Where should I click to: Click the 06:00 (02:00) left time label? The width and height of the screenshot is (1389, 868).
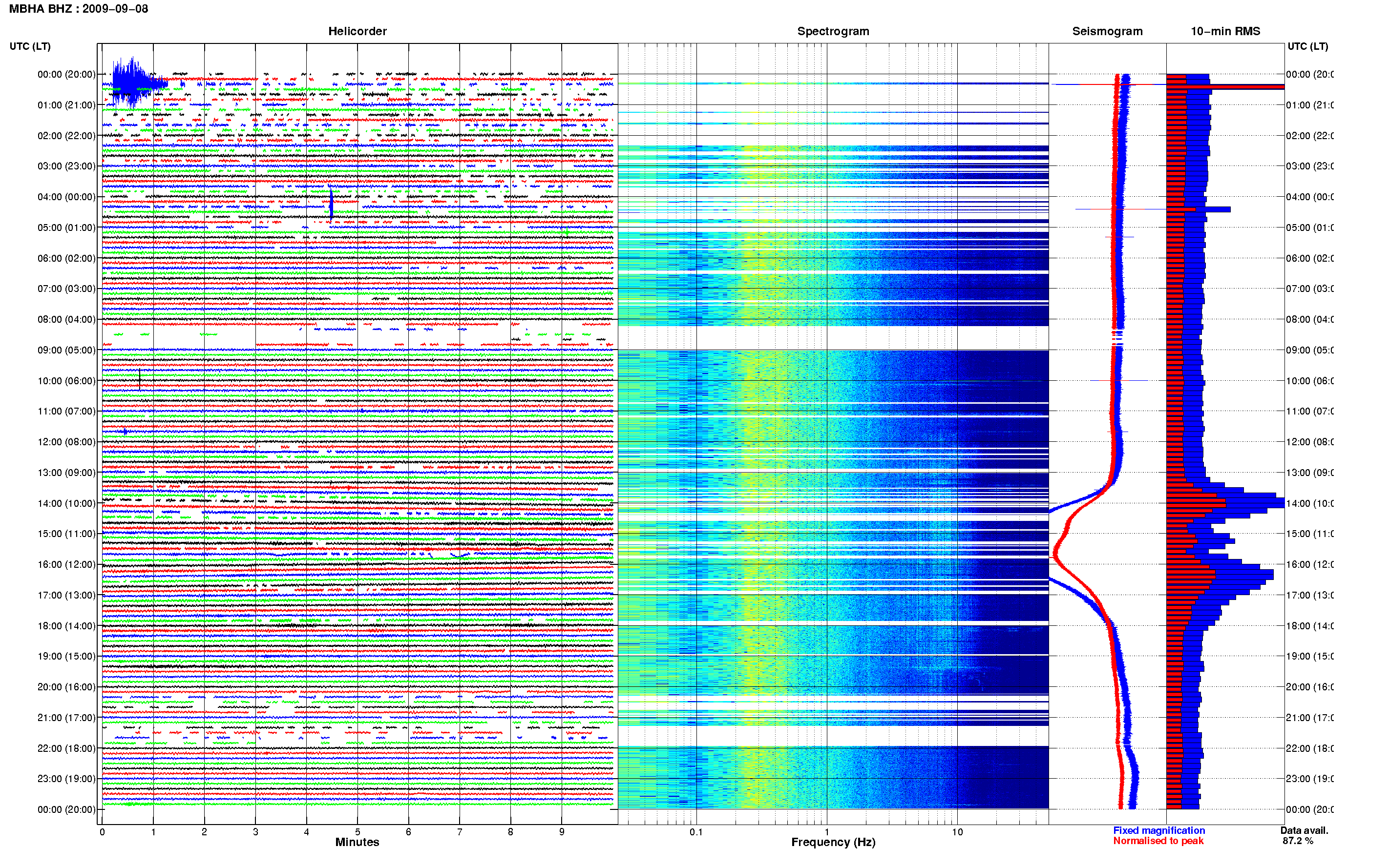[x=66, y=258]
